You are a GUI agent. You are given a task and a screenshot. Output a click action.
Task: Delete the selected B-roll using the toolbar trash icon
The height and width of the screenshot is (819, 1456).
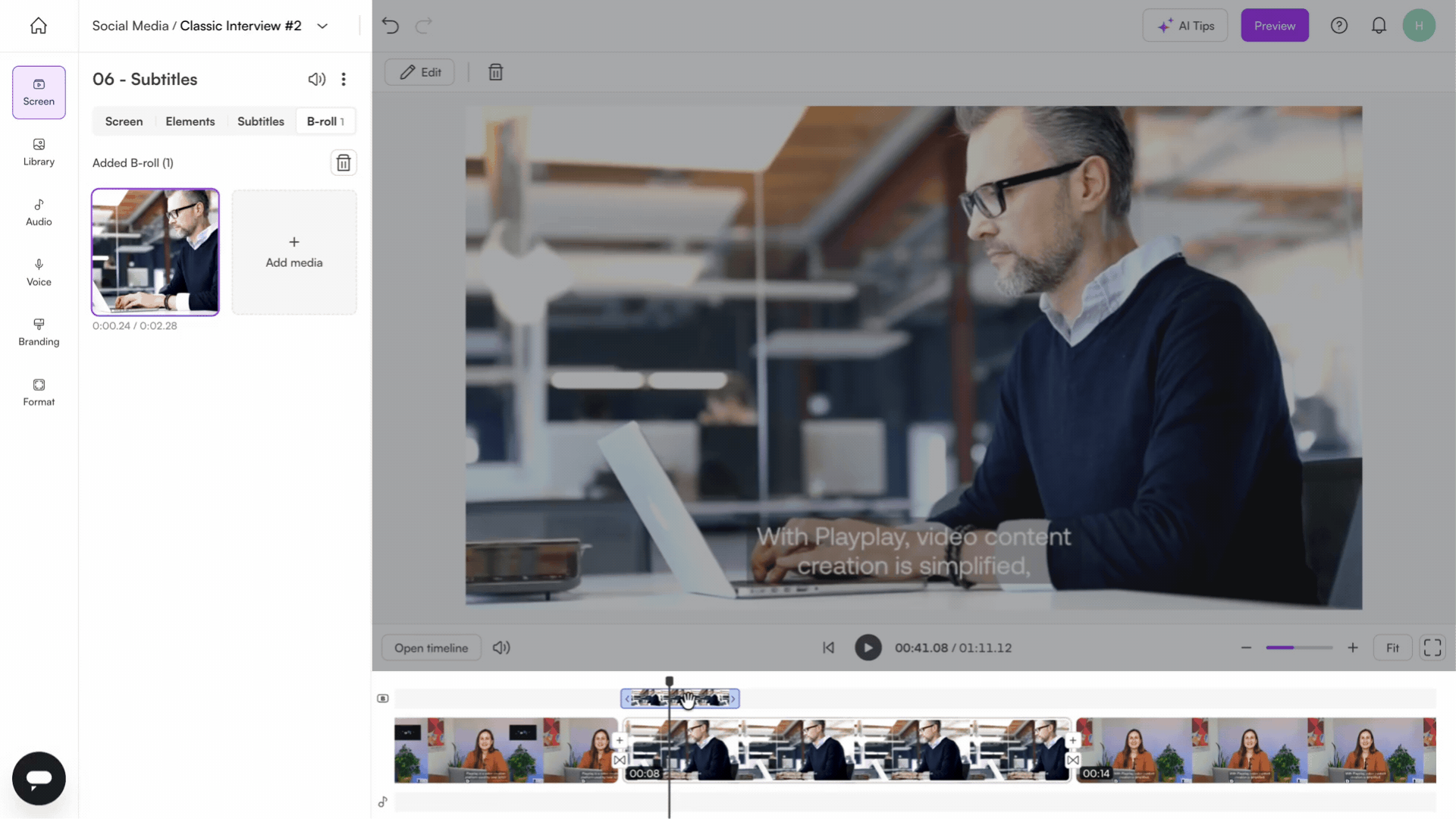[x=495, y=72]
